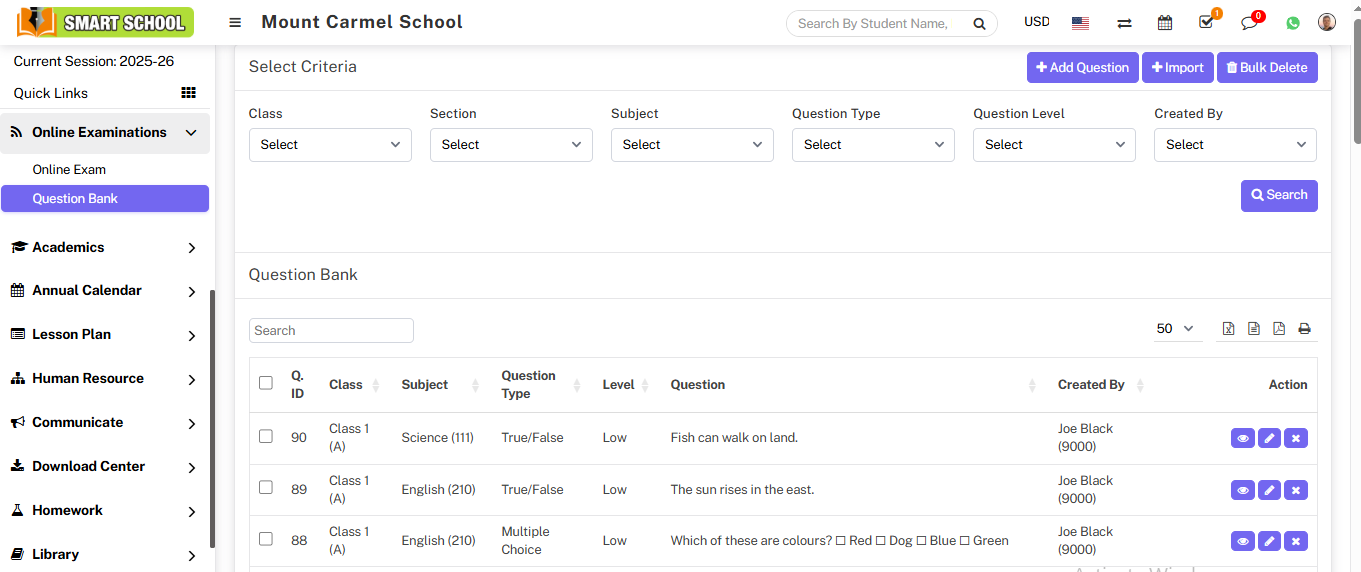Screen dimensions: 1361x572
Task: Delete question 88 using the X icon
Action: point(1296,541)
